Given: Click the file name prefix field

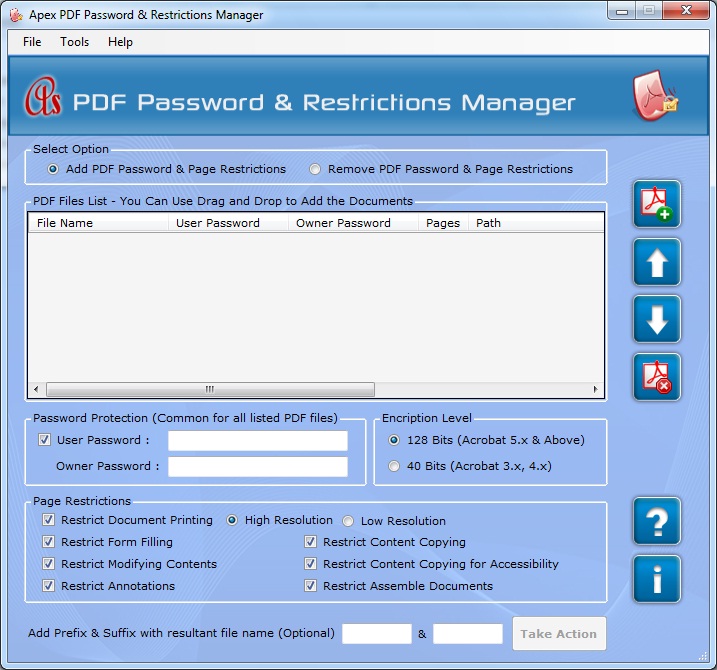Looking at the screenshot, I should (x=377, y=634).
